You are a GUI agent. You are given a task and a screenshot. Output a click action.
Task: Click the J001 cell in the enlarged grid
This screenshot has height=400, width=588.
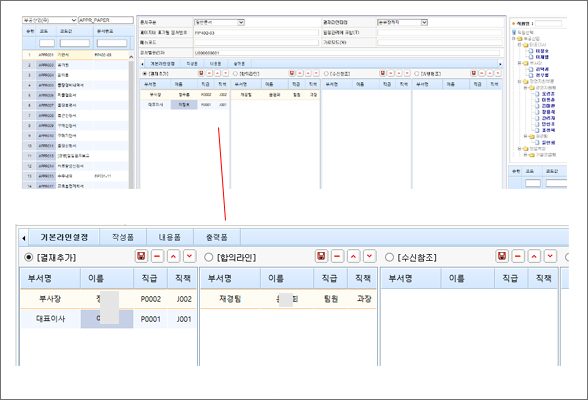pos(183,319)
